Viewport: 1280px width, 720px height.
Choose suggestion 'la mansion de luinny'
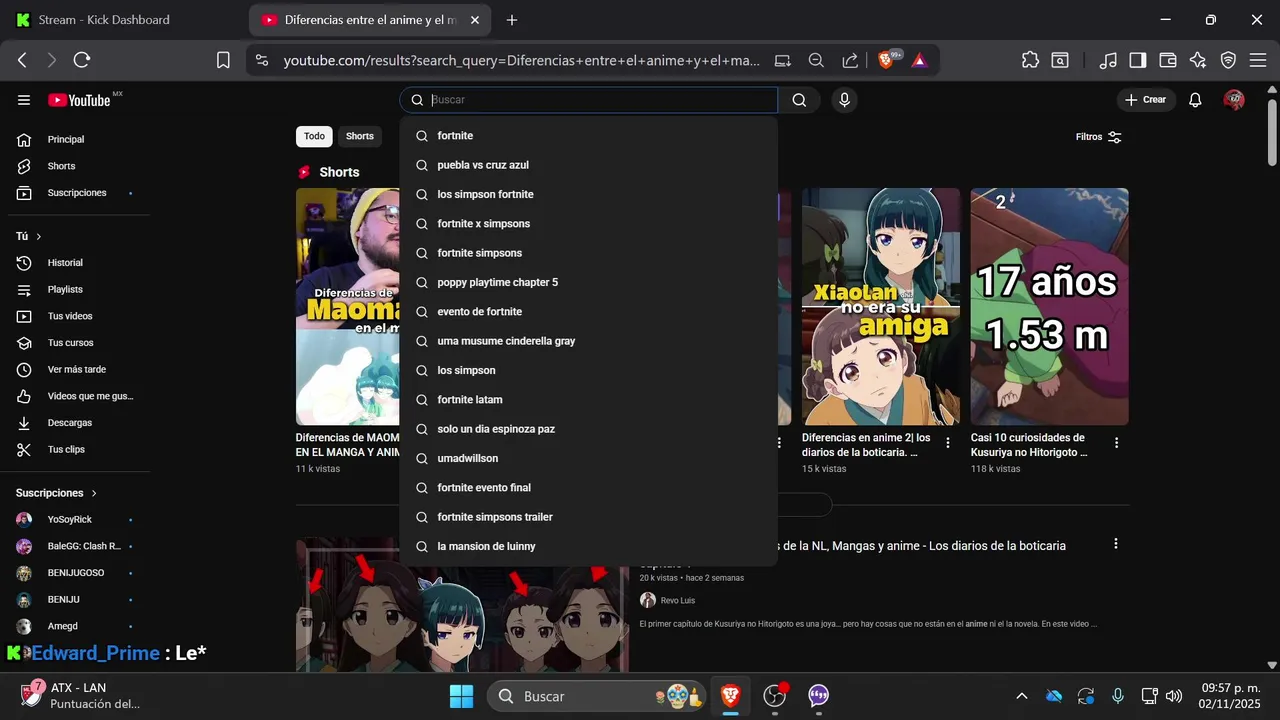(x=588, y=546)
